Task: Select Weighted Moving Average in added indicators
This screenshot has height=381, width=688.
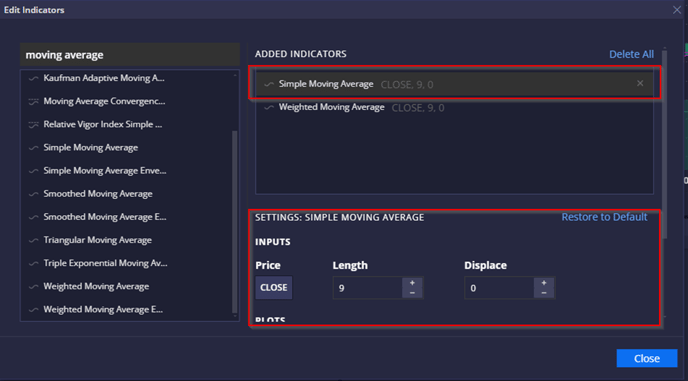Action: pyautogui.click(x=454, y=108)
